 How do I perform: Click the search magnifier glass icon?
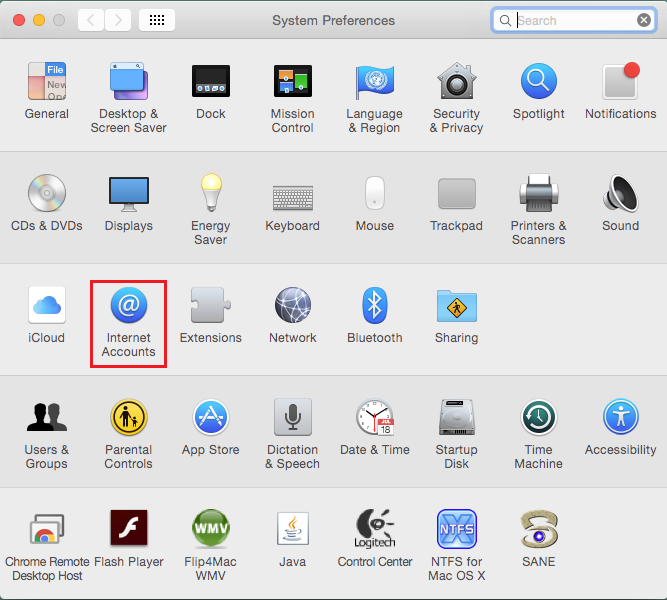click(x=505, y=20)
